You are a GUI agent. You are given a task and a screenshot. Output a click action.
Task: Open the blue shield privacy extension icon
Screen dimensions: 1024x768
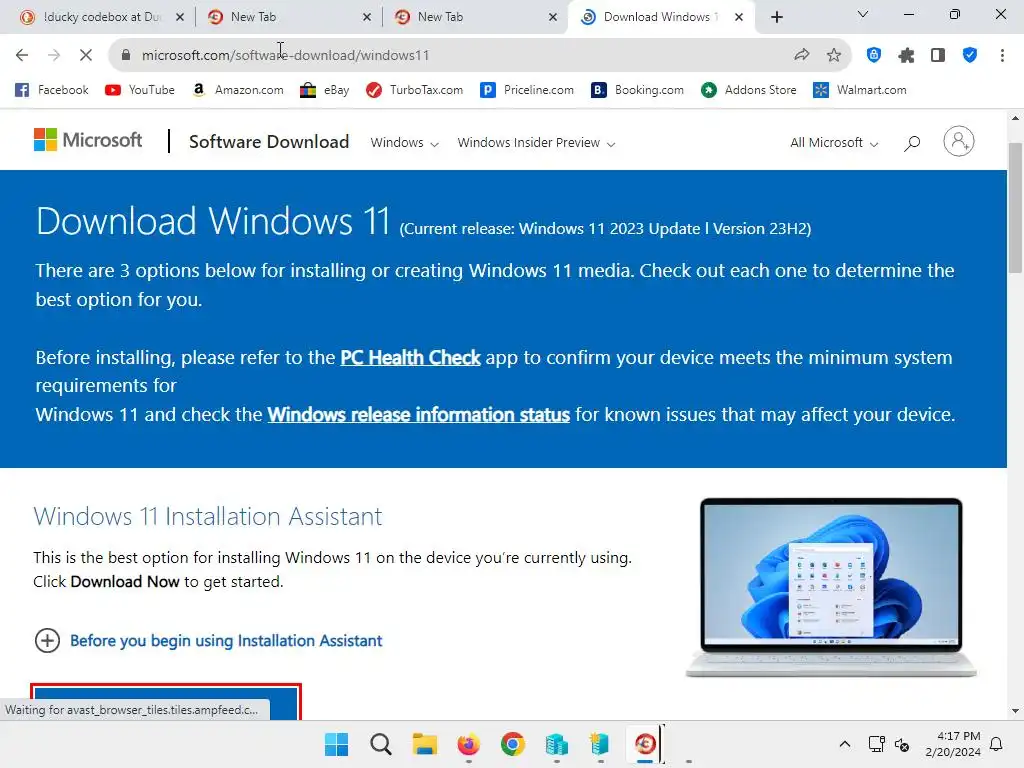(x=874, y=56)
